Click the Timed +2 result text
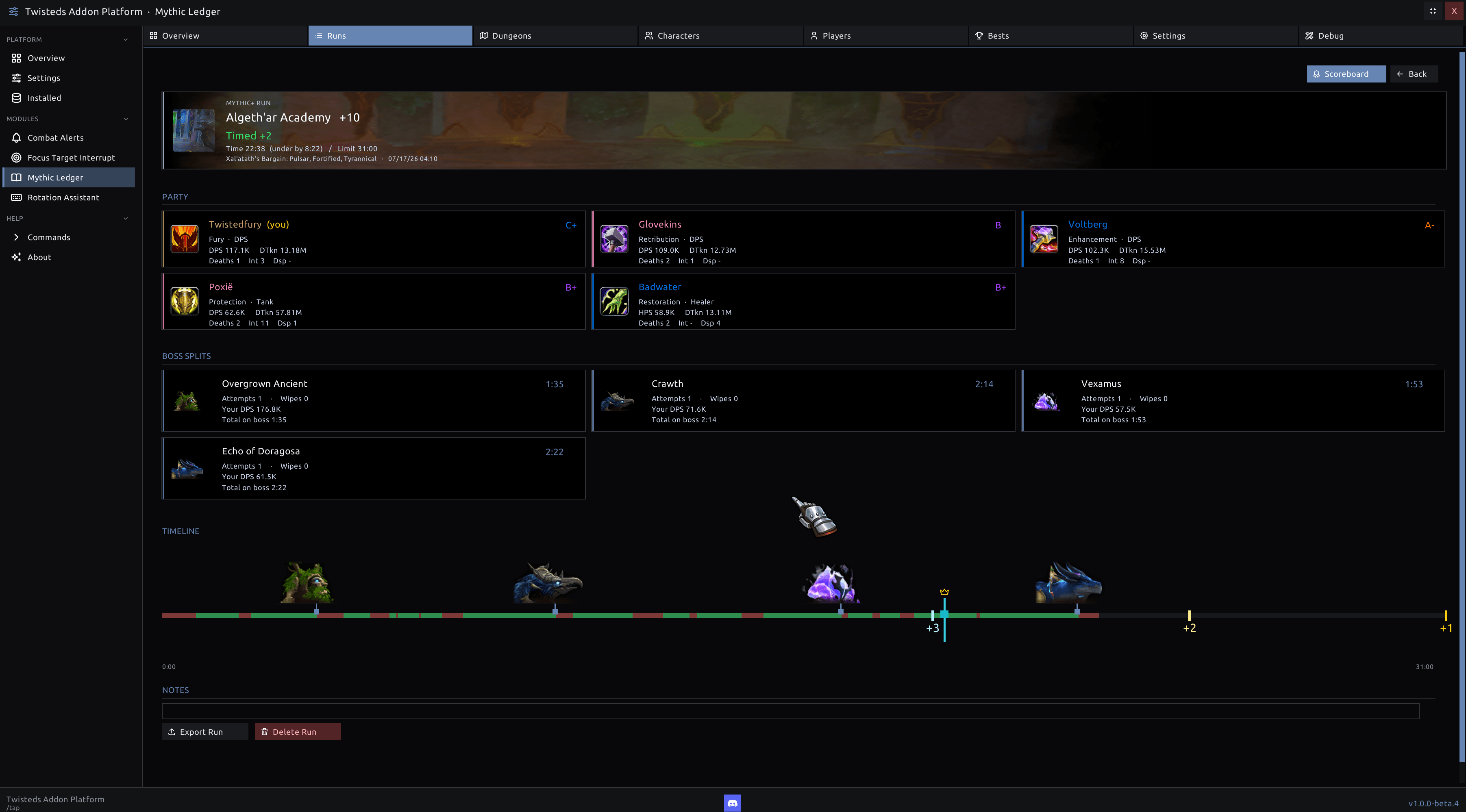Image resolution: width=1466 pixels, height=812 pixels. pos(249,135)
